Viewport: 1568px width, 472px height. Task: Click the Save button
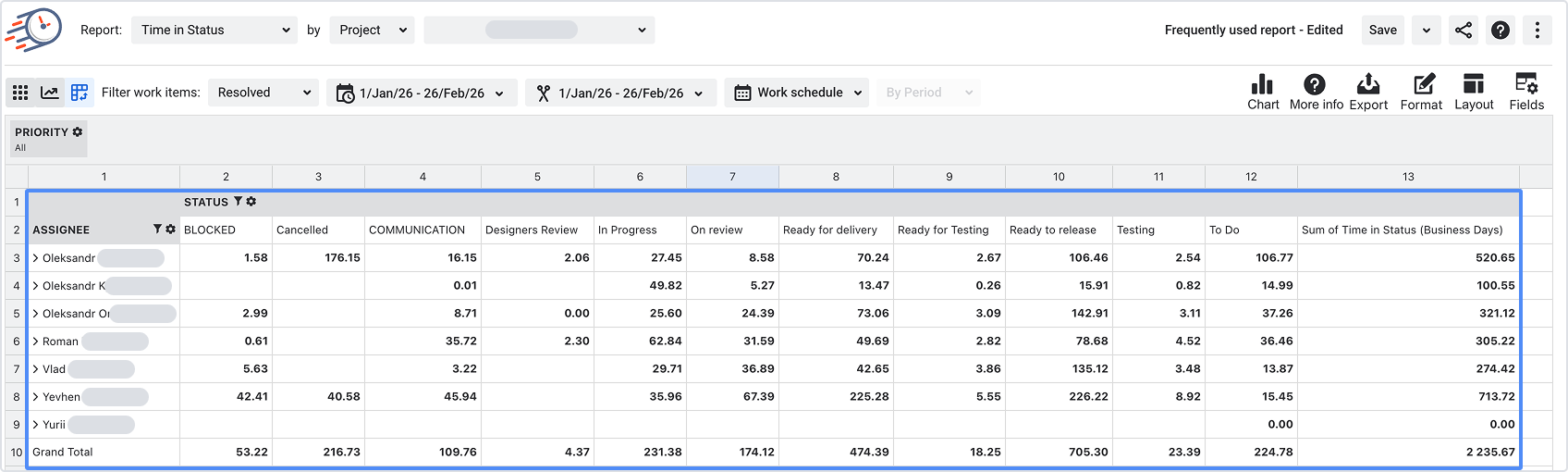(1383, 30)
